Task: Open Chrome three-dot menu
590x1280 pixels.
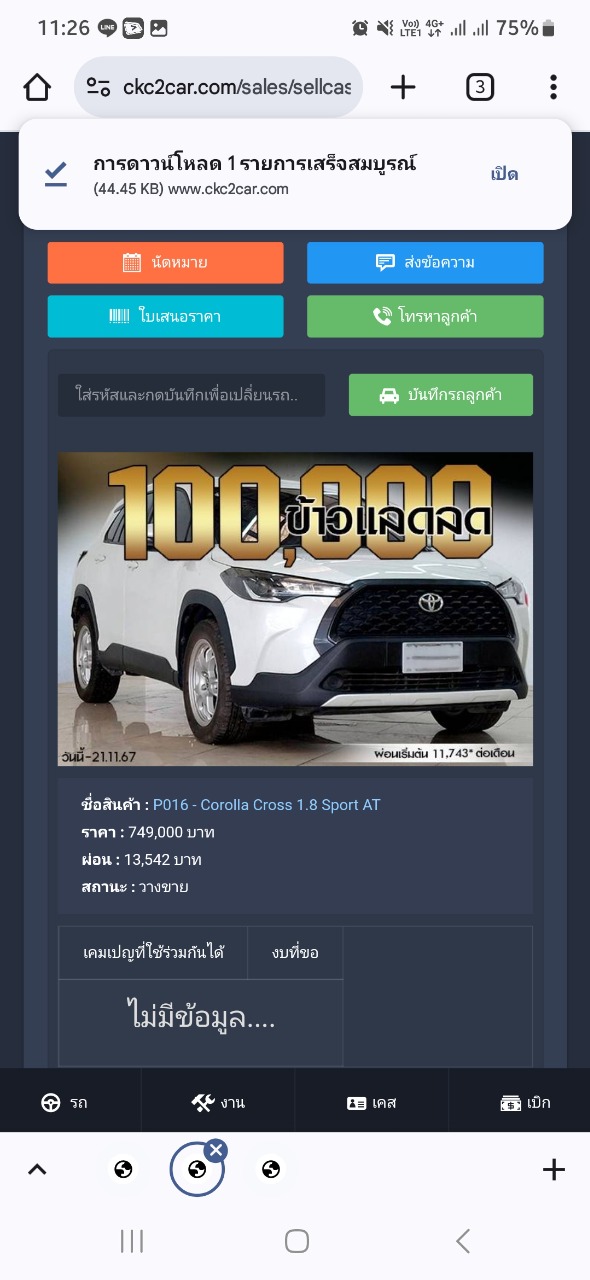Action: pyautogui.click(x=553, y=87)
